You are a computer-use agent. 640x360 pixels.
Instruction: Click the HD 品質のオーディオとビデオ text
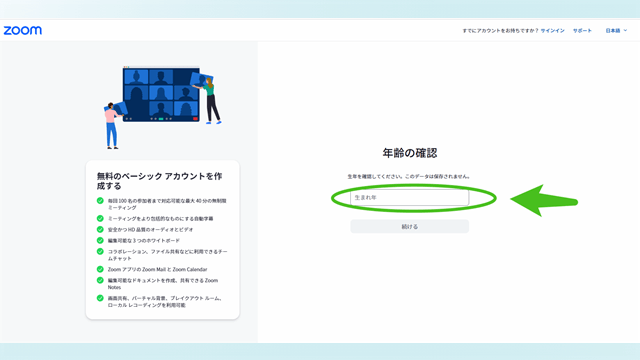pos(150,230)
